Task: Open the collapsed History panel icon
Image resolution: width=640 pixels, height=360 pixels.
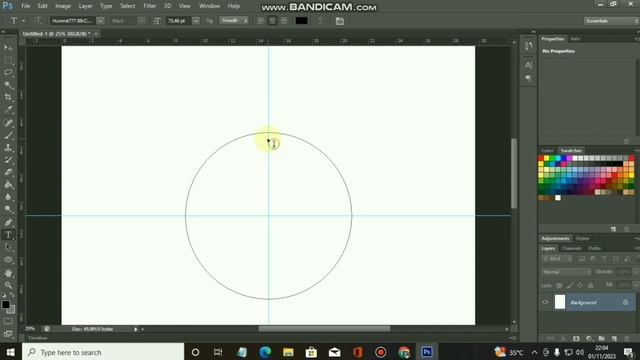Action: pos(529,46)
